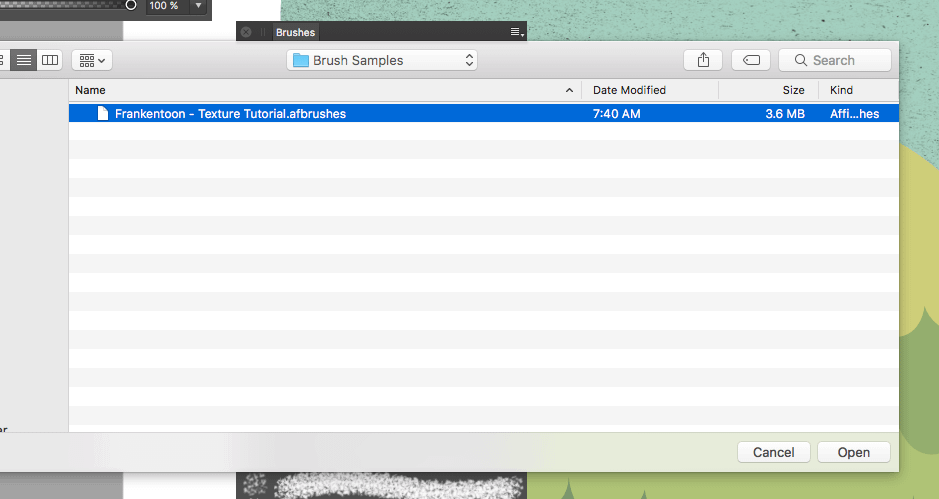Viewport: 939px width, 499px height.
Task: Close the Brushes panel with X icon
Action: pyautogui.click(x=246, y=32)
